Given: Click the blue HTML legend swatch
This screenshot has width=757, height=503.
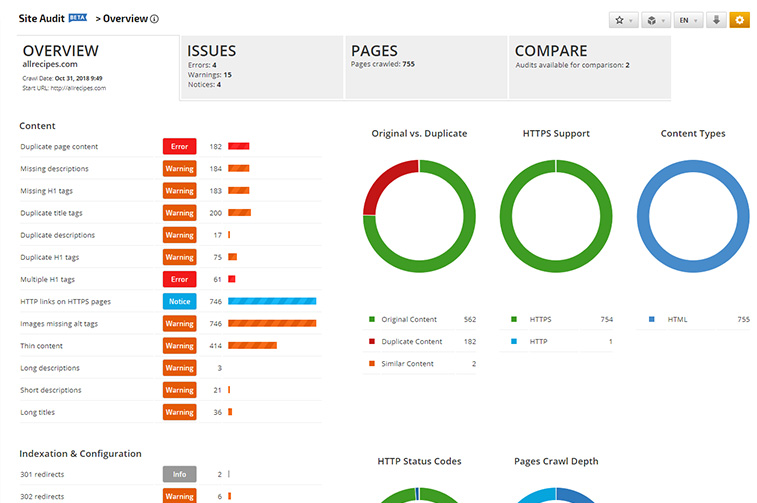Looking at the screenshot, I should 651,320.
